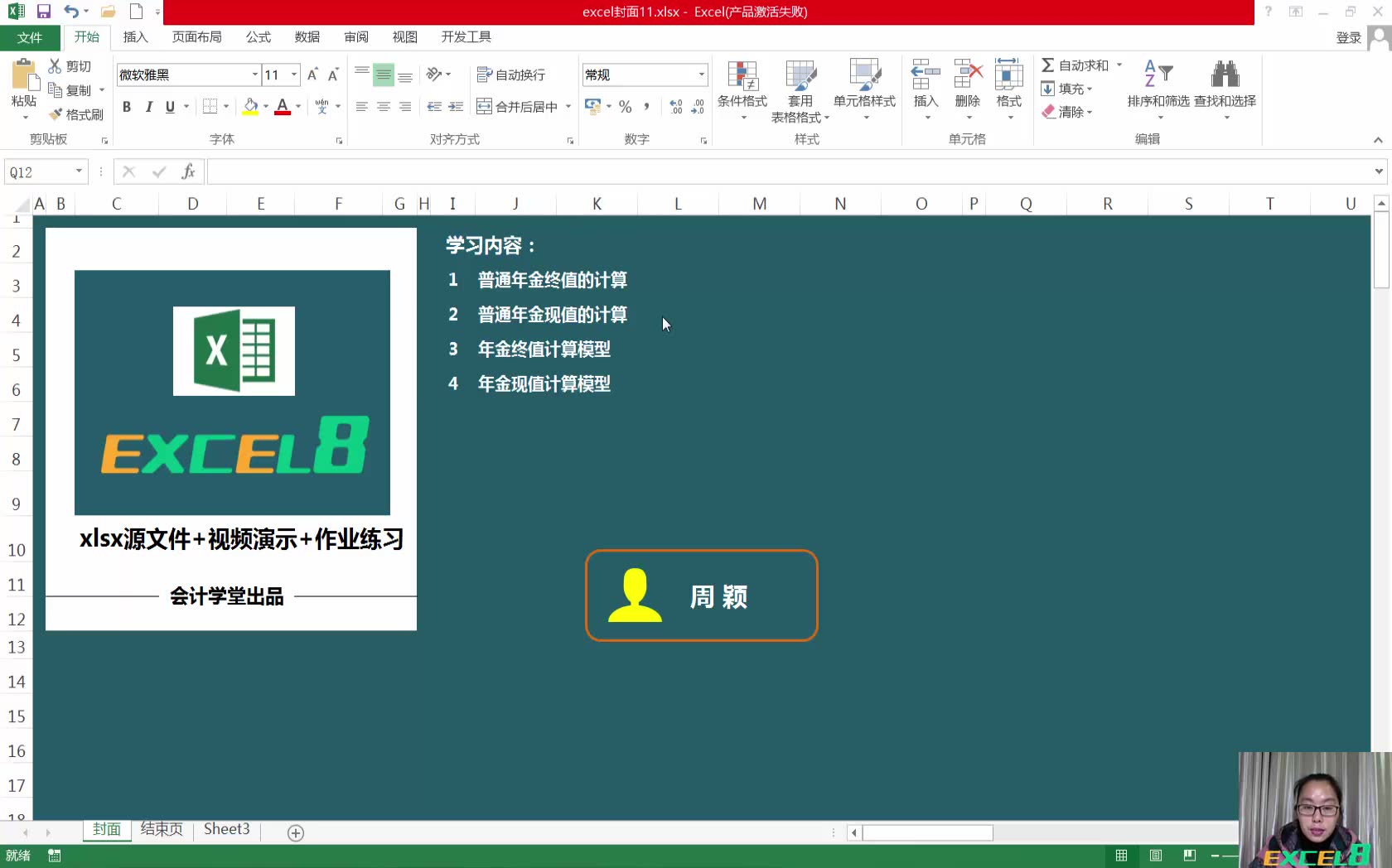Viewport: 1392px width, 868px height.
Task: Toggle middle vertical alignment
Action: click(384, 75)
